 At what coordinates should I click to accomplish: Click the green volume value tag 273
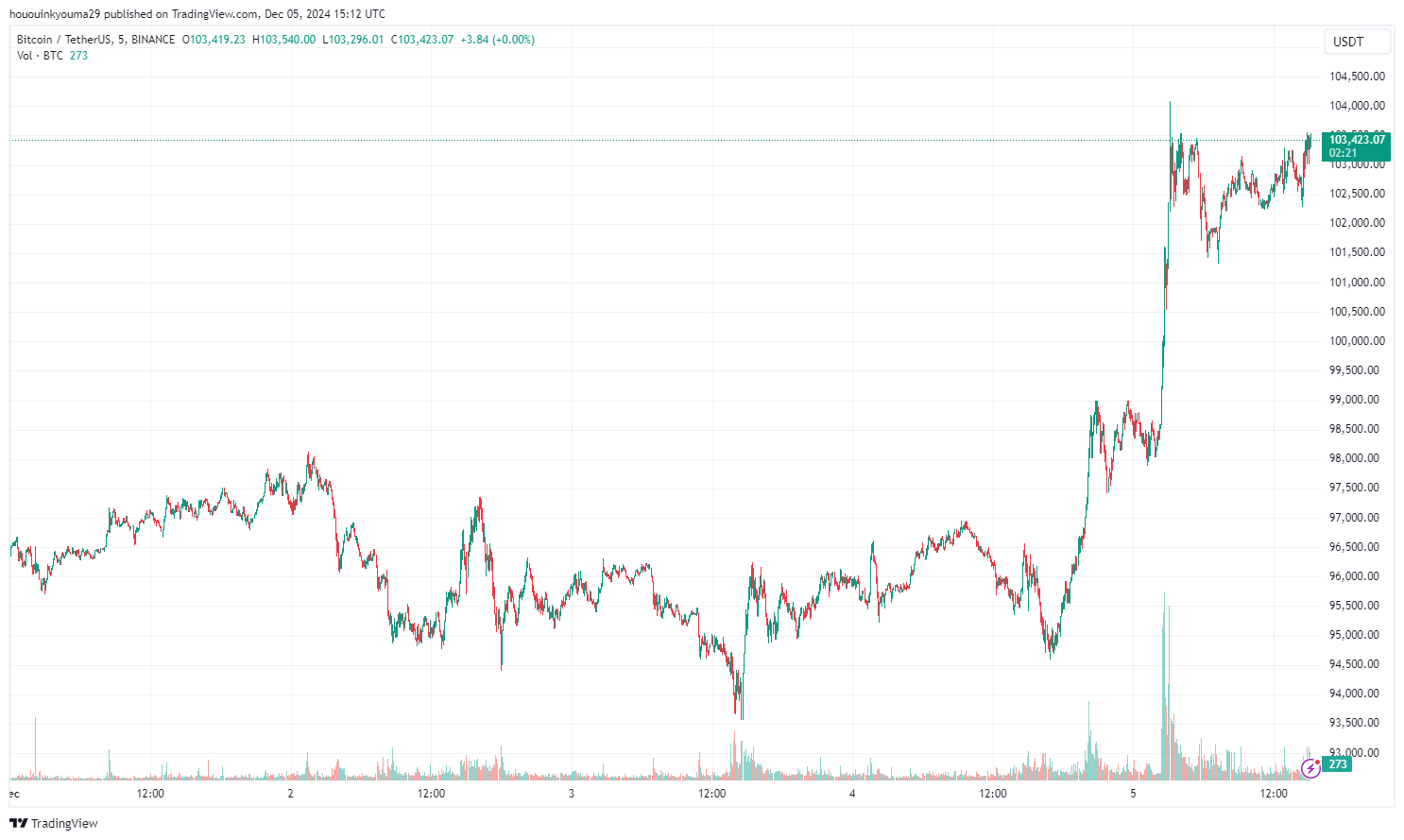click(x=1338, y=763)
